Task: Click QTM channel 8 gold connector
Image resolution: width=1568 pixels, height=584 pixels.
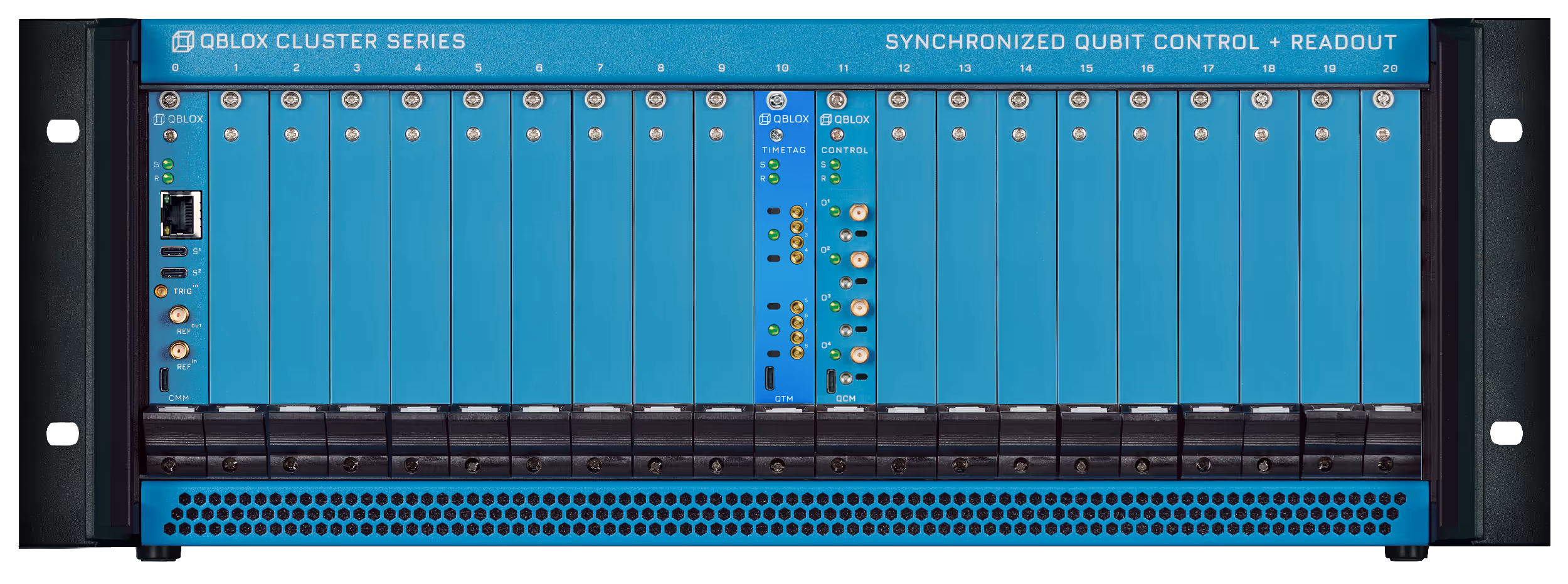Action: tap(797, 353)
